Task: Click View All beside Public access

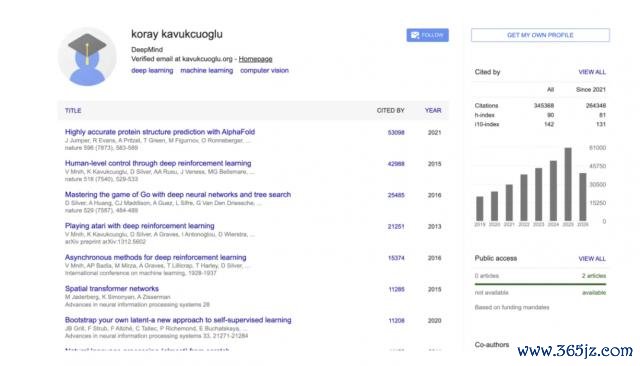Action: [592, 259]
